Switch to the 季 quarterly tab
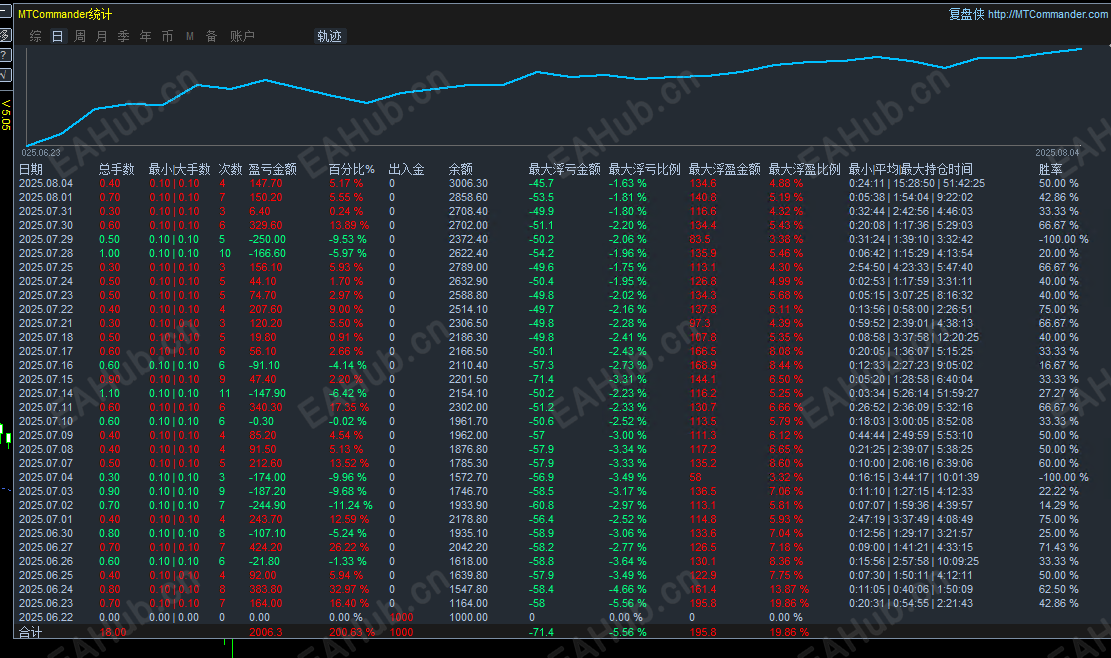This screenshot has width=1111, height=658. 123,36
